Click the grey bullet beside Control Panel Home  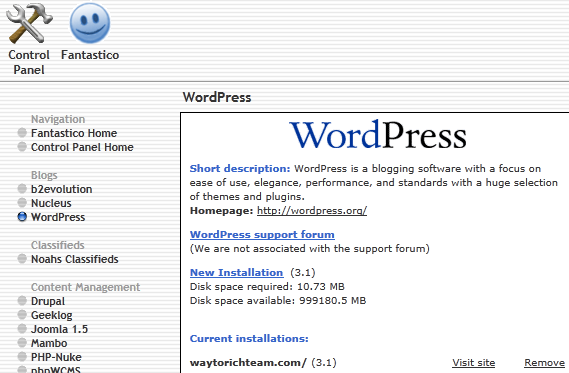(x=22, y=147)
